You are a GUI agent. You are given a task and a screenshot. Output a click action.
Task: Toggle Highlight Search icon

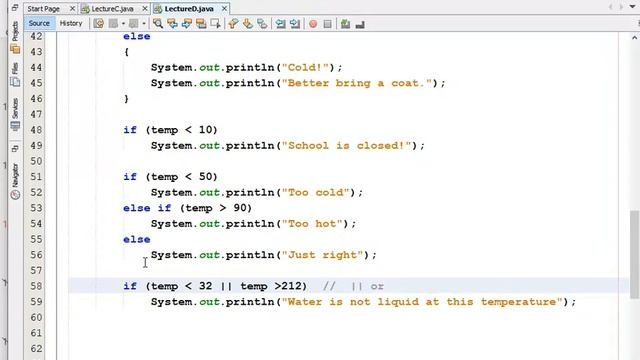point(201,24)
